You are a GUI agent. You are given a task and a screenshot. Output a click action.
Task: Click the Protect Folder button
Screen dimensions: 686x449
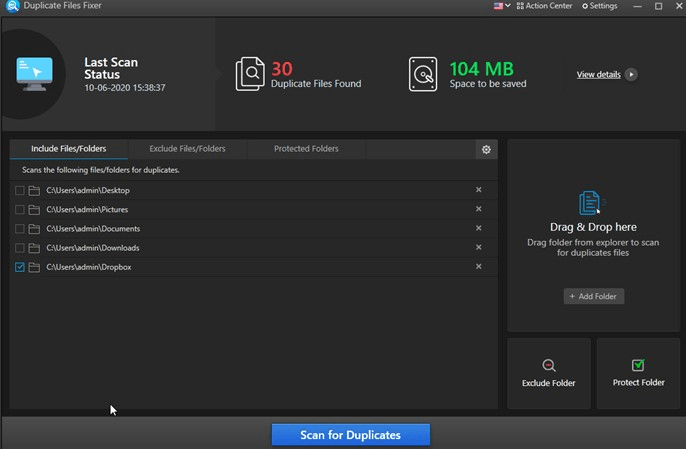click(638, 373)
